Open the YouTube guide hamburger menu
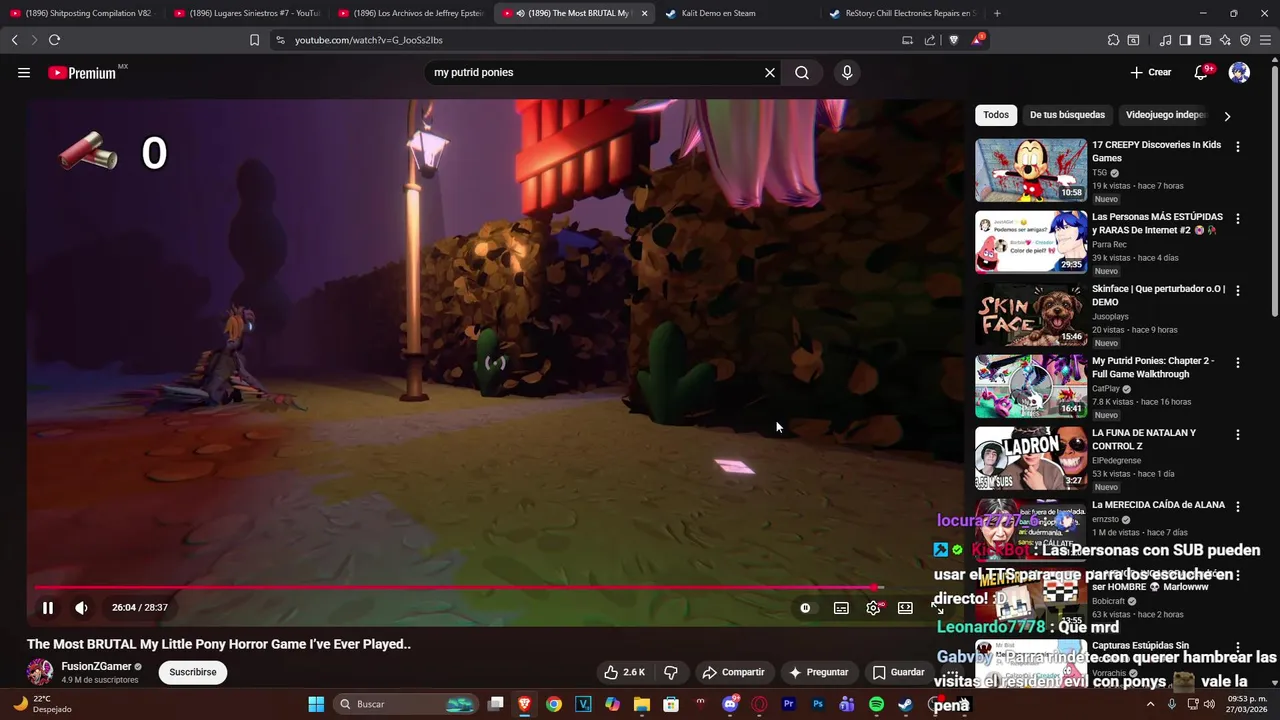Image resolution: width=1280 pixels, height=720 pixels. (x=24, y=73)
